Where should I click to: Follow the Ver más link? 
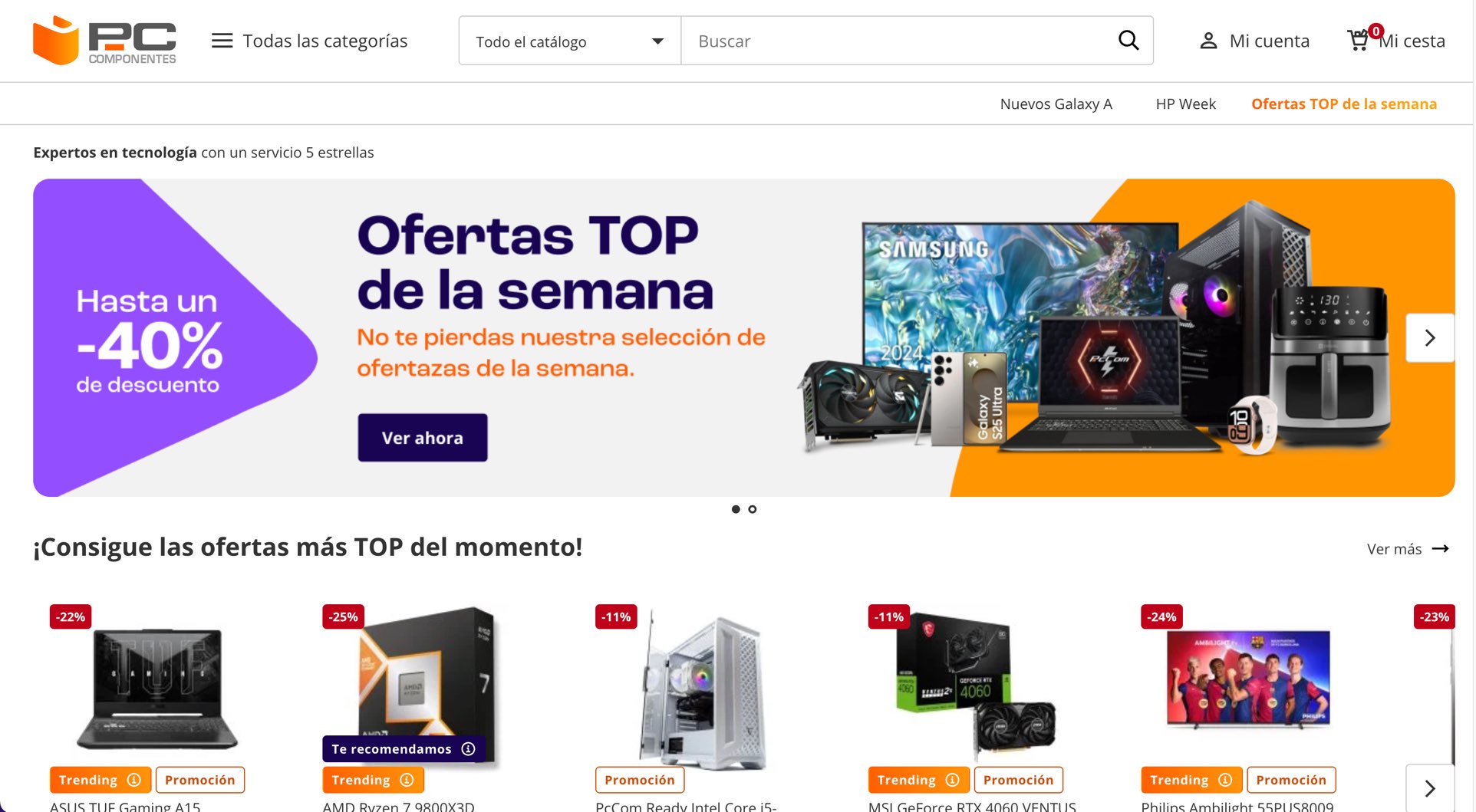point(1408,549)
